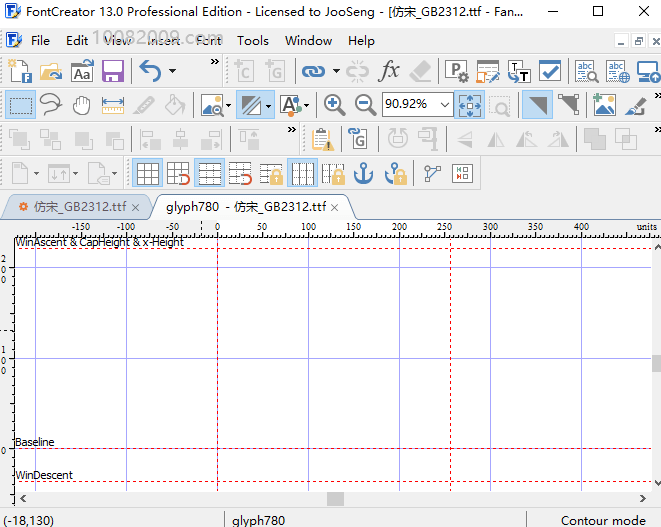Open the Font menu
The image size is (661, 527).
click(209, 41)
